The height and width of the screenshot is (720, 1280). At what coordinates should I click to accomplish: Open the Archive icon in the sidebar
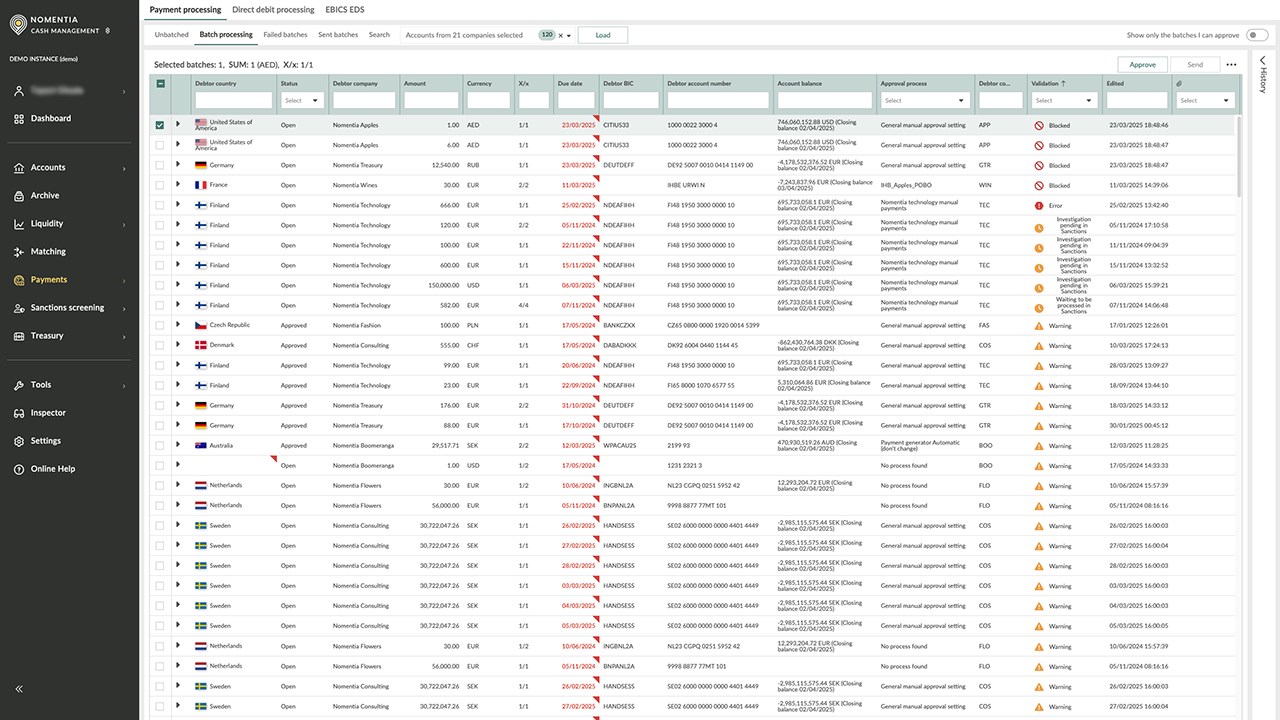(x=19, y=196)
